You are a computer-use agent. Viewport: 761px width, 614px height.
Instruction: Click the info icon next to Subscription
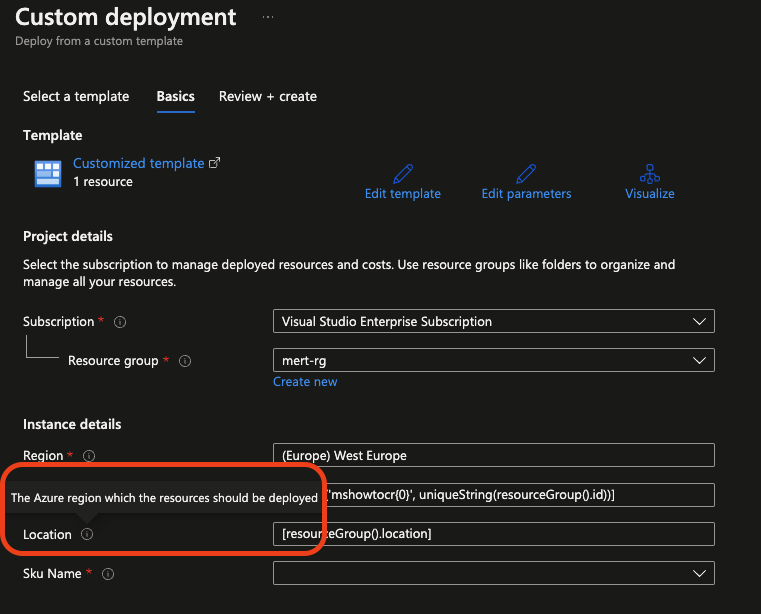120,322
